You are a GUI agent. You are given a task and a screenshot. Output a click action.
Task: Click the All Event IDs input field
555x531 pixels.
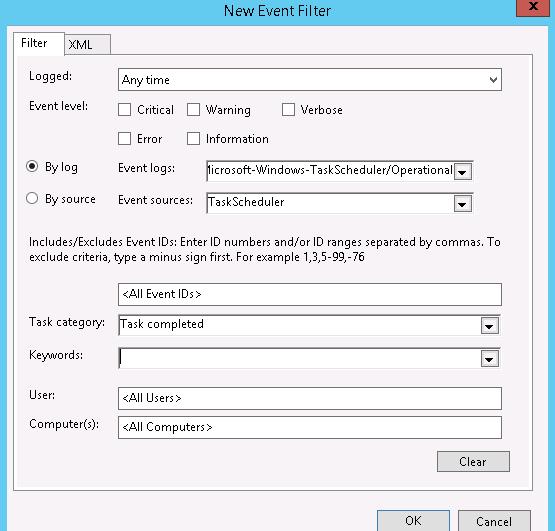click(x=310, y=294)
